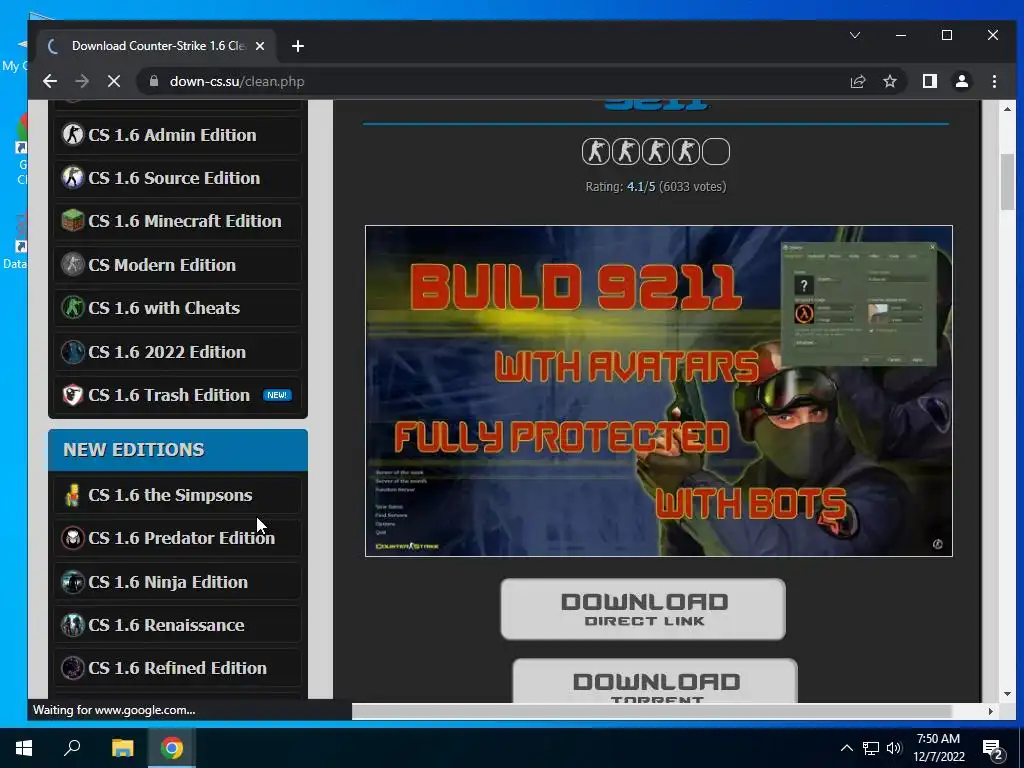Screen dimensions: 1024x768
Task: Close the Download Counter-Strike tab
Action: [x=260, y=46]
